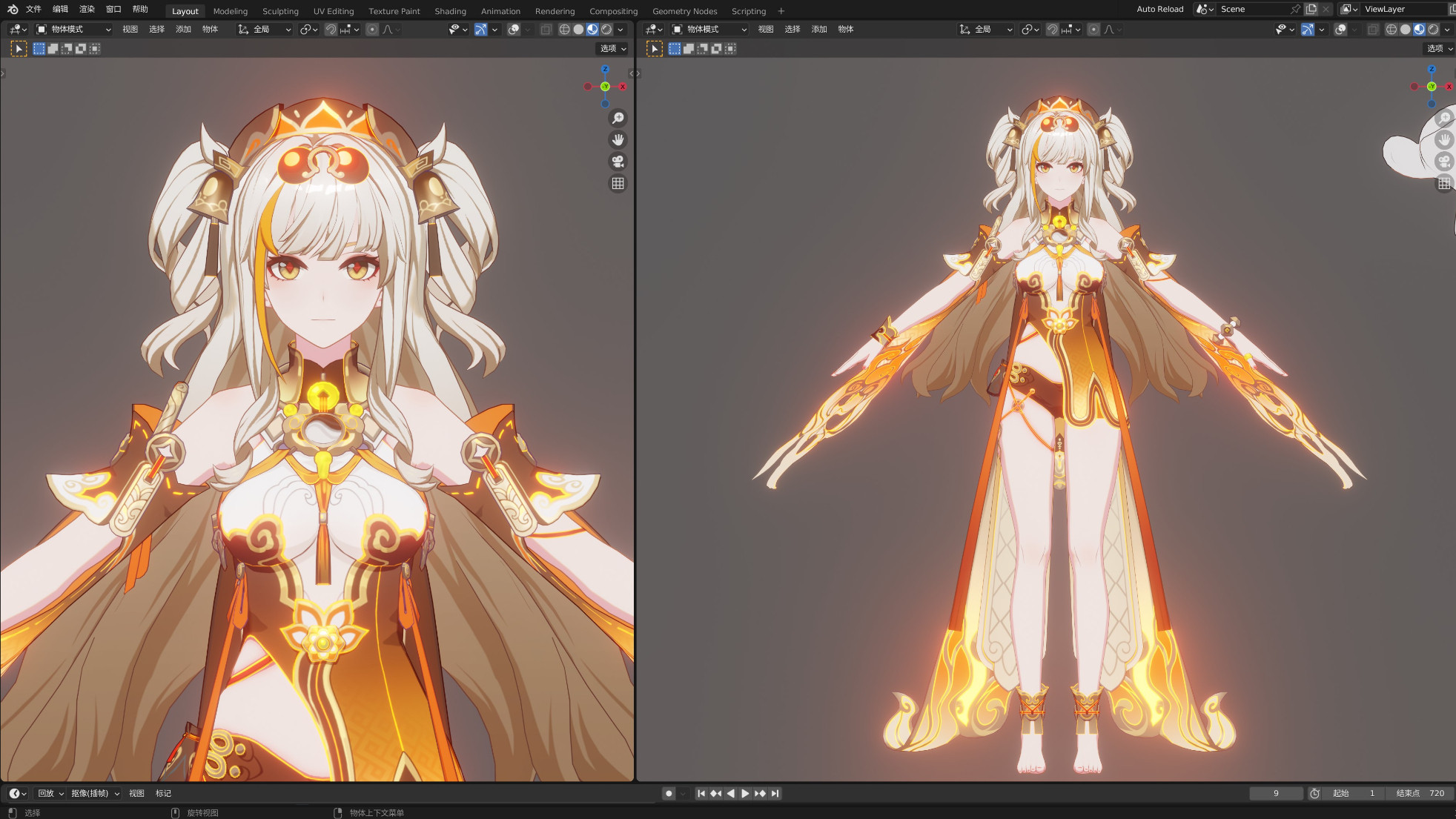Toggle proportional editing in left viewport header
Image resolution: width=1456 pixels, height=819 pixels.
coord(372,30)
